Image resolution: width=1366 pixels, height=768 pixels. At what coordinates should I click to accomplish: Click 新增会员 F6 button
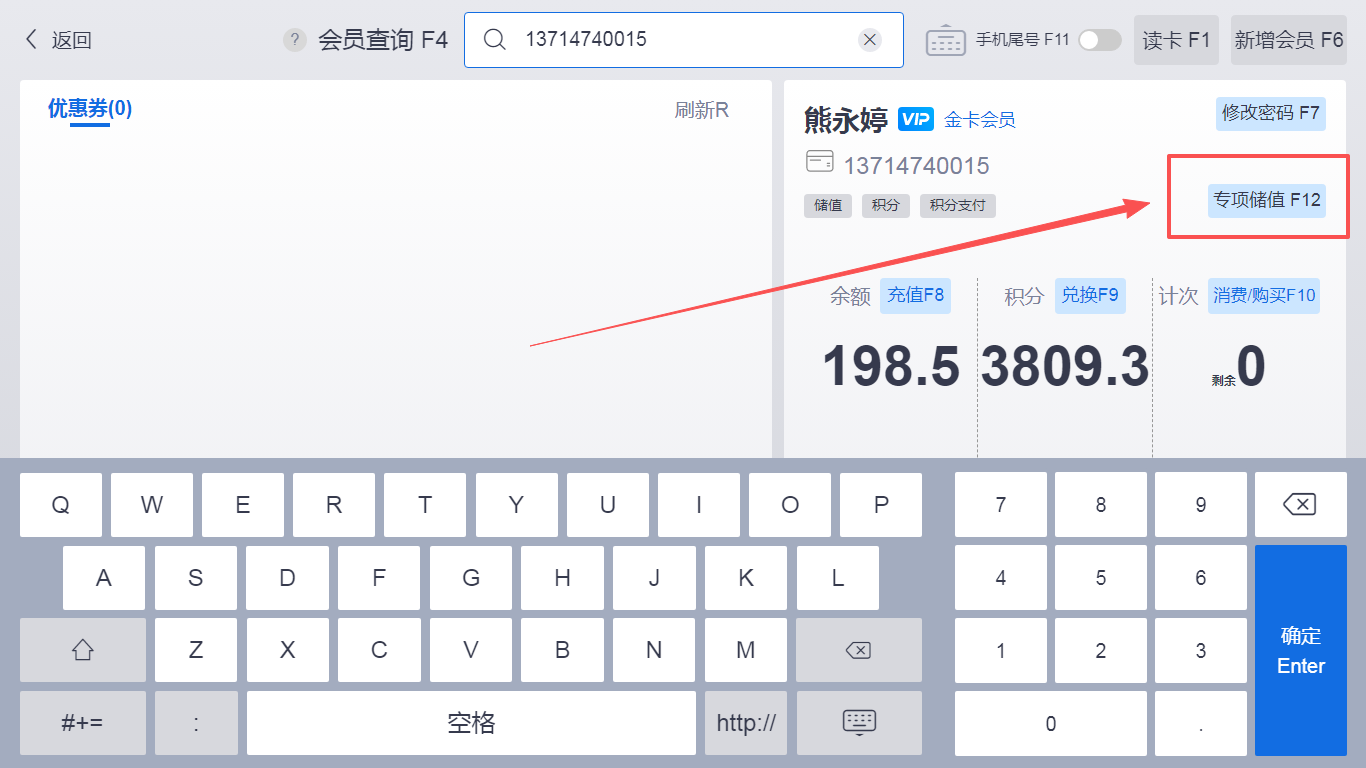[1288, 40]
